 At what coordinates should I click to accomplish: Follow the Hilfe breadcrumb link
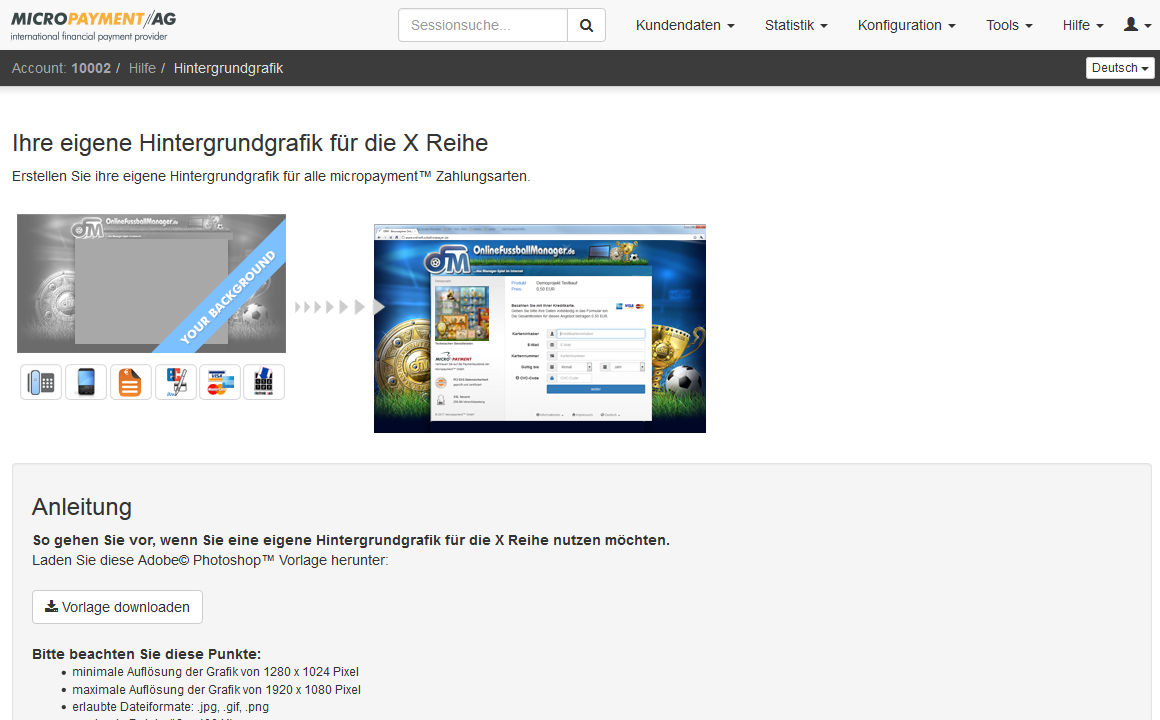142,68
